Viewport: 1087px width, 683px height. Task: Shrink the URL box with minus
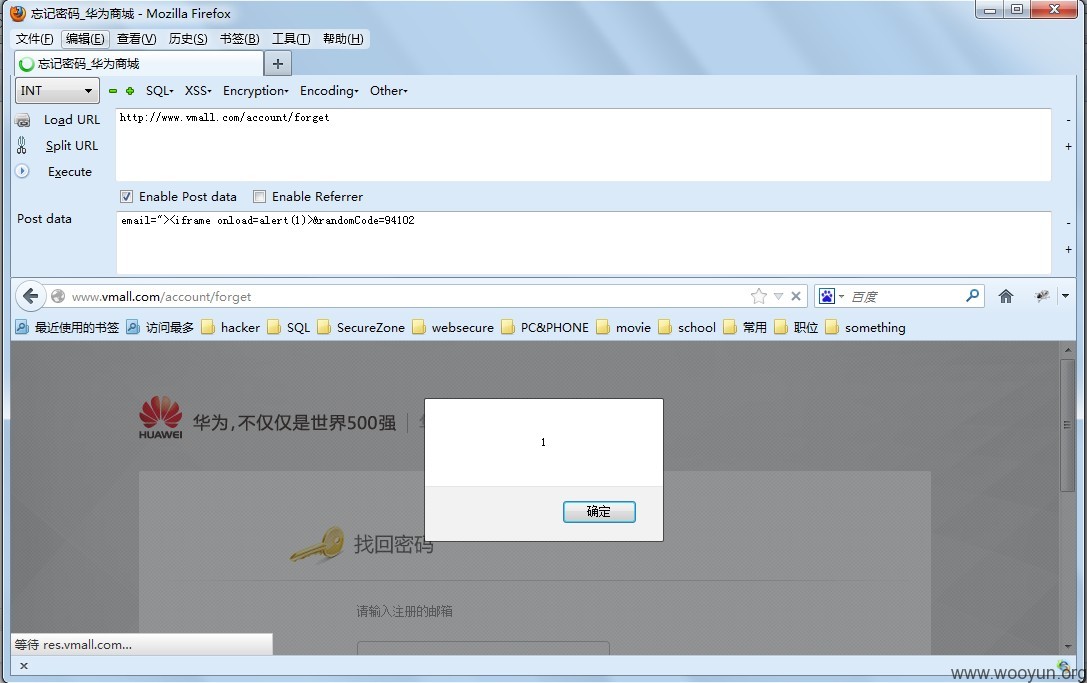(1068, 120)
